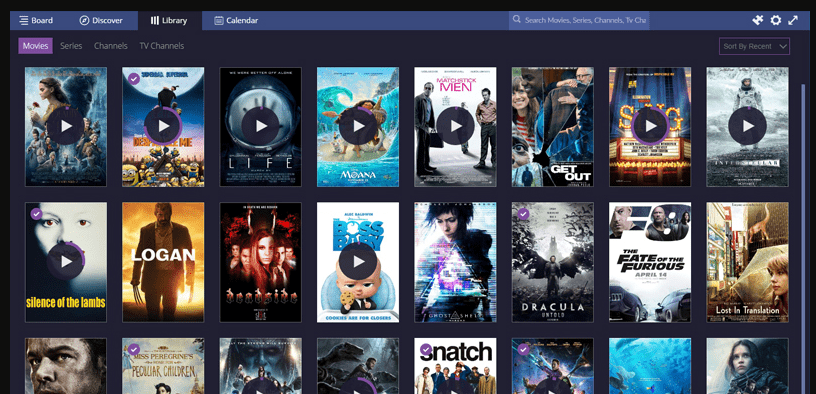Open the Rogue One poster in bottom row
Viewport: 816px width, 394px height.
(747, 366)
